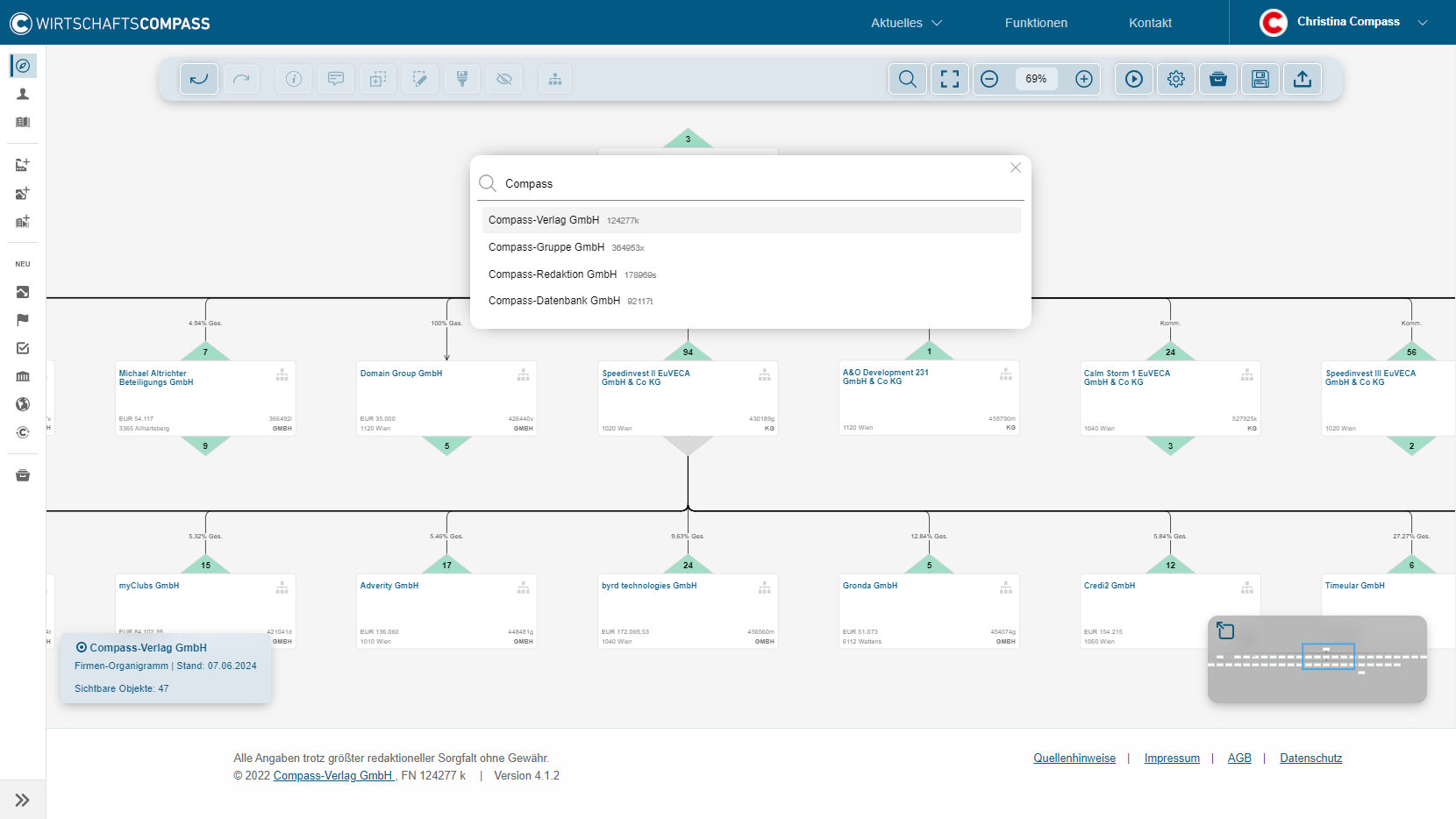Close the search popup with the X
The width and height of the screenshot is (1456, 819).
pyautogui.click(x=1016, y=167)
